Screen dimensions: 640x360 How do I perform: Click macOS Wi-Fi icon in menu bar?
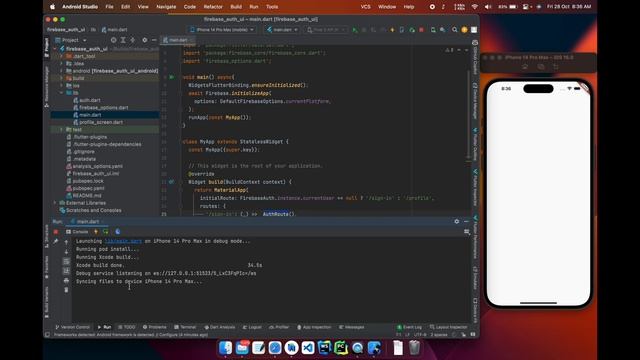tap(474, 7)
